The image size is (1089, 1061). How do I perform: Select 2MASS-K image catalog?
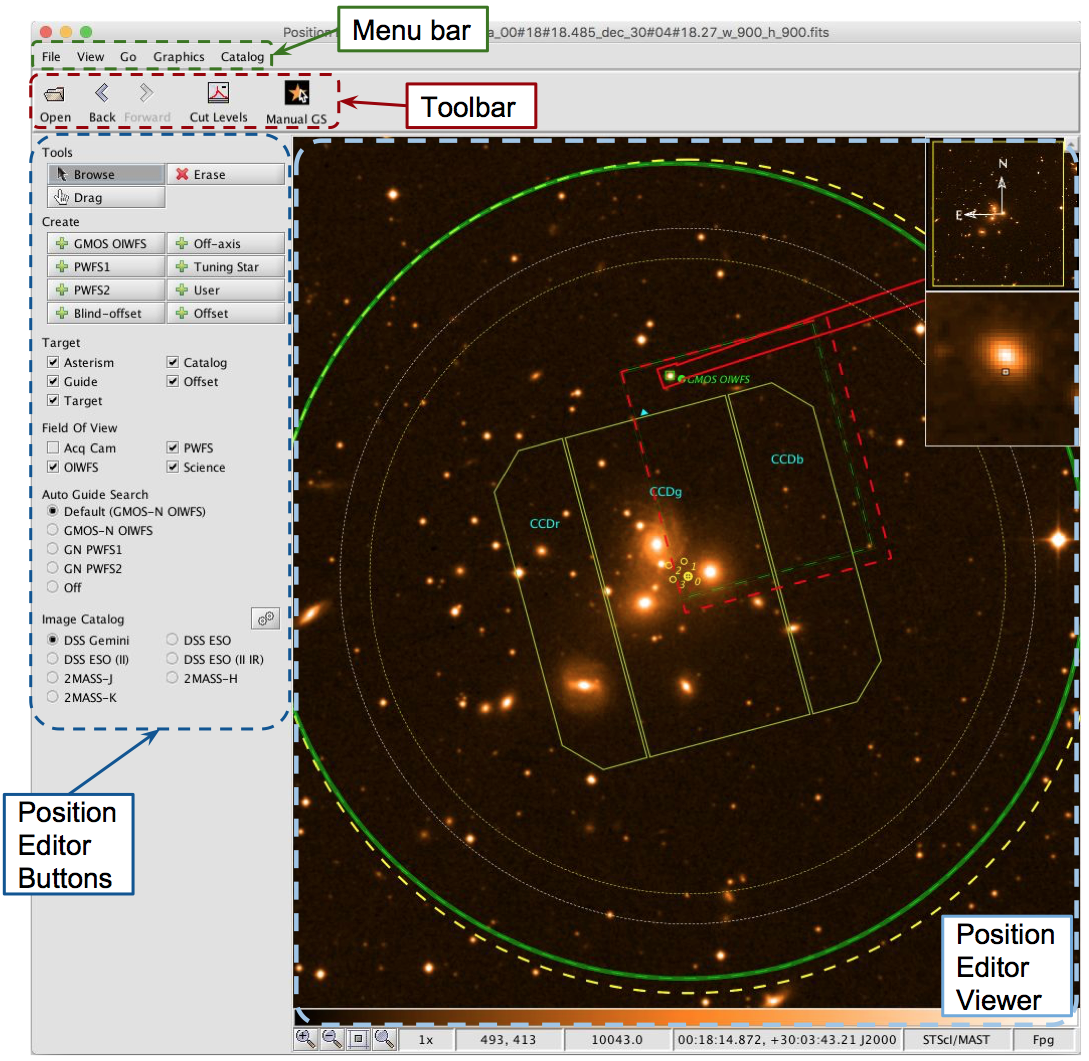(x=53, y=697)
